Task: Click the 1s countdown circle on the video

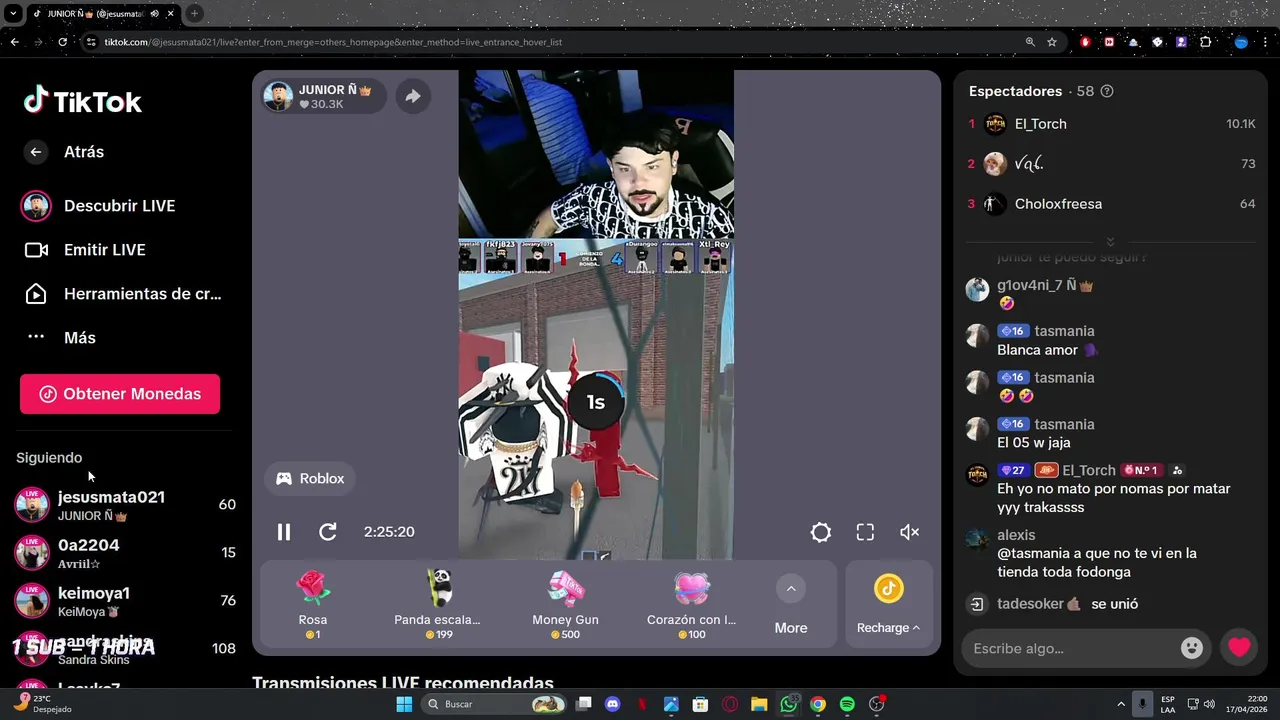Action: tap(596, 402)
